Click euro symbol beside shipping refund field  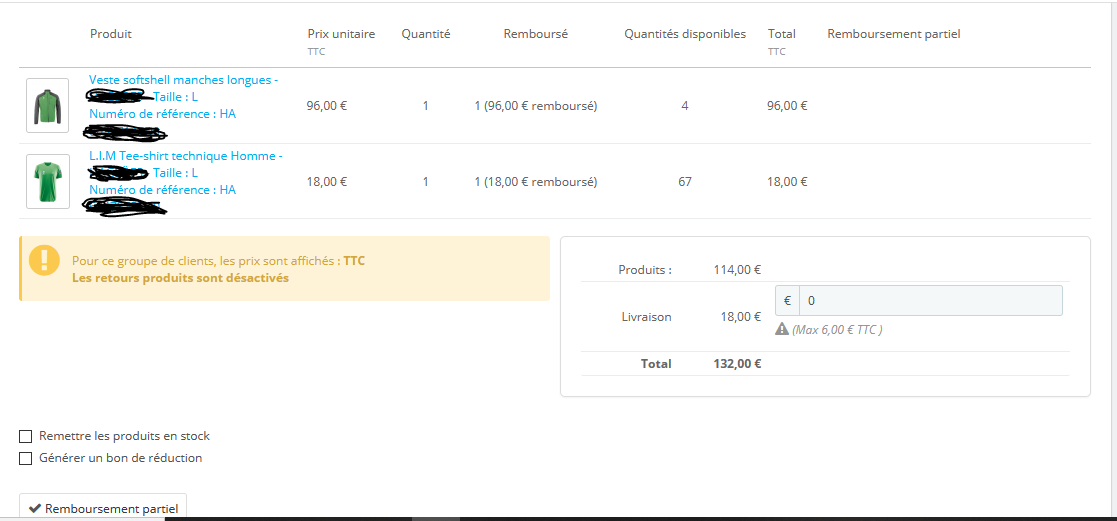787,301
